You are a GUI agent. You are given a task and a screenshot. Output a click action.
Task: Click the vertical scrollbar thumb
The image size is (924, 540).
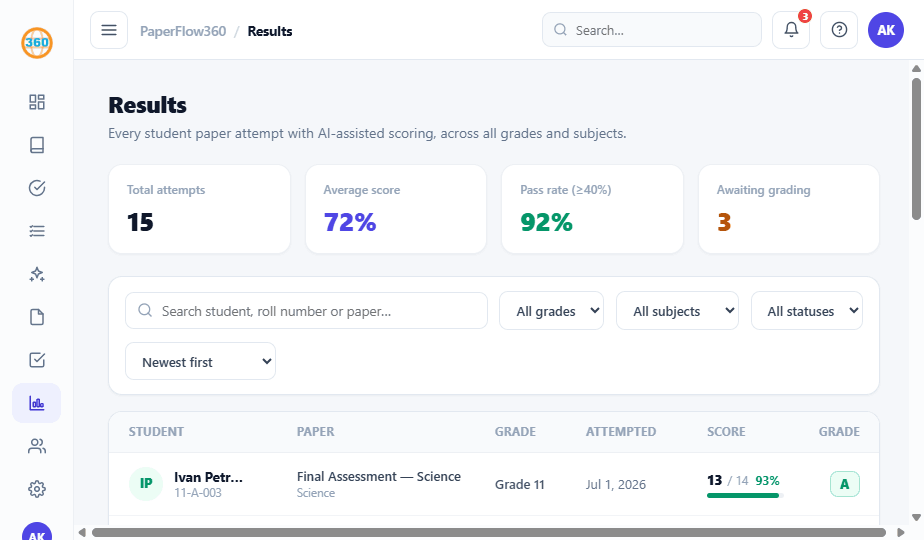click(916, 149)
